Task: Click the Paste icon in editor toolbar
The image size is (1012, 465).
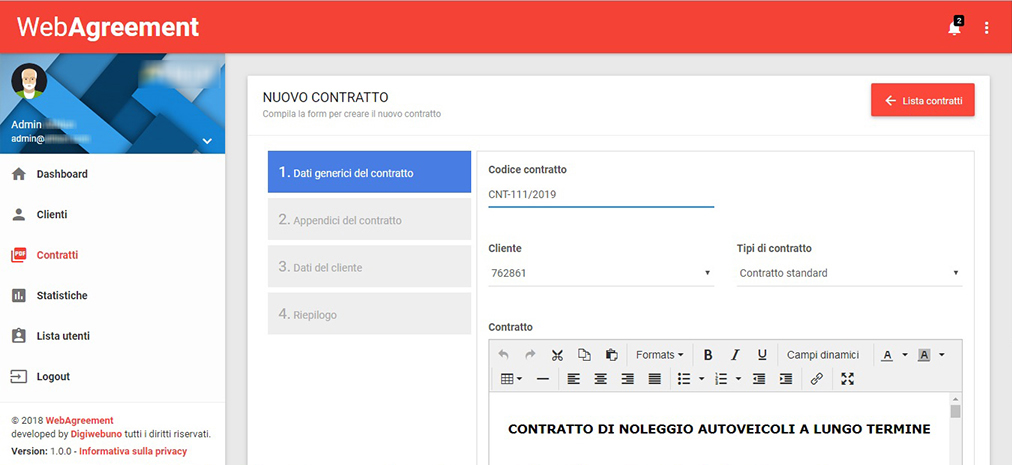Action: click(x=611, y=355)
